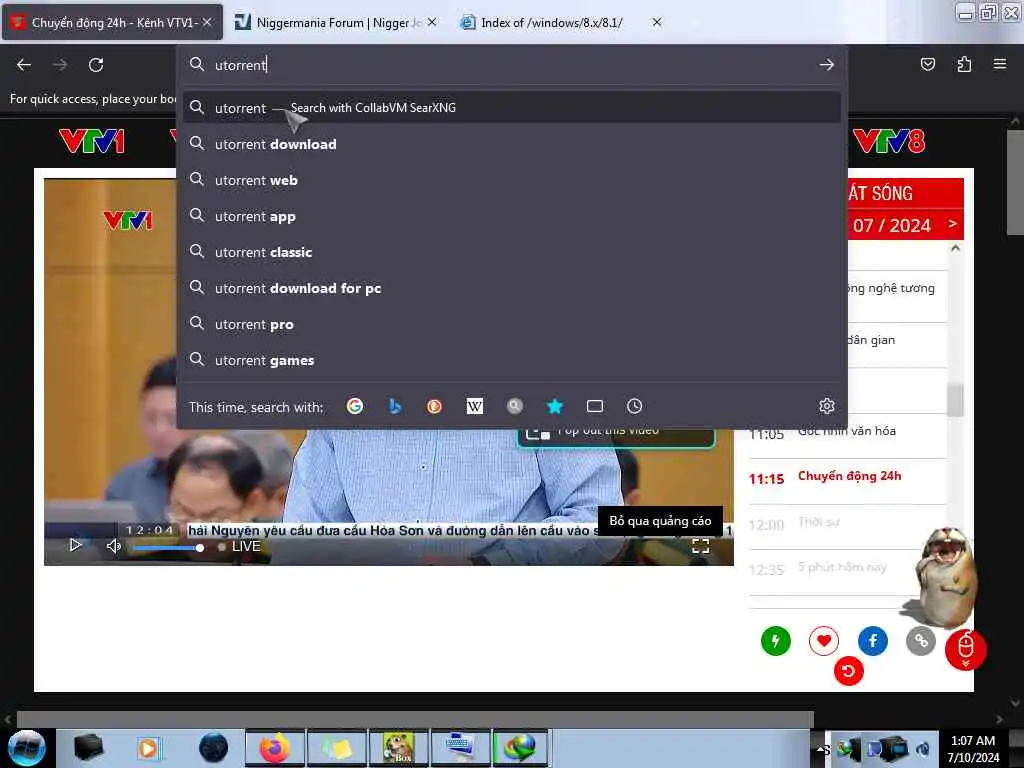Viewport: 1024px width, 768px height.
Task: Click the green lightning round button
Action: (x=776, y=641)
